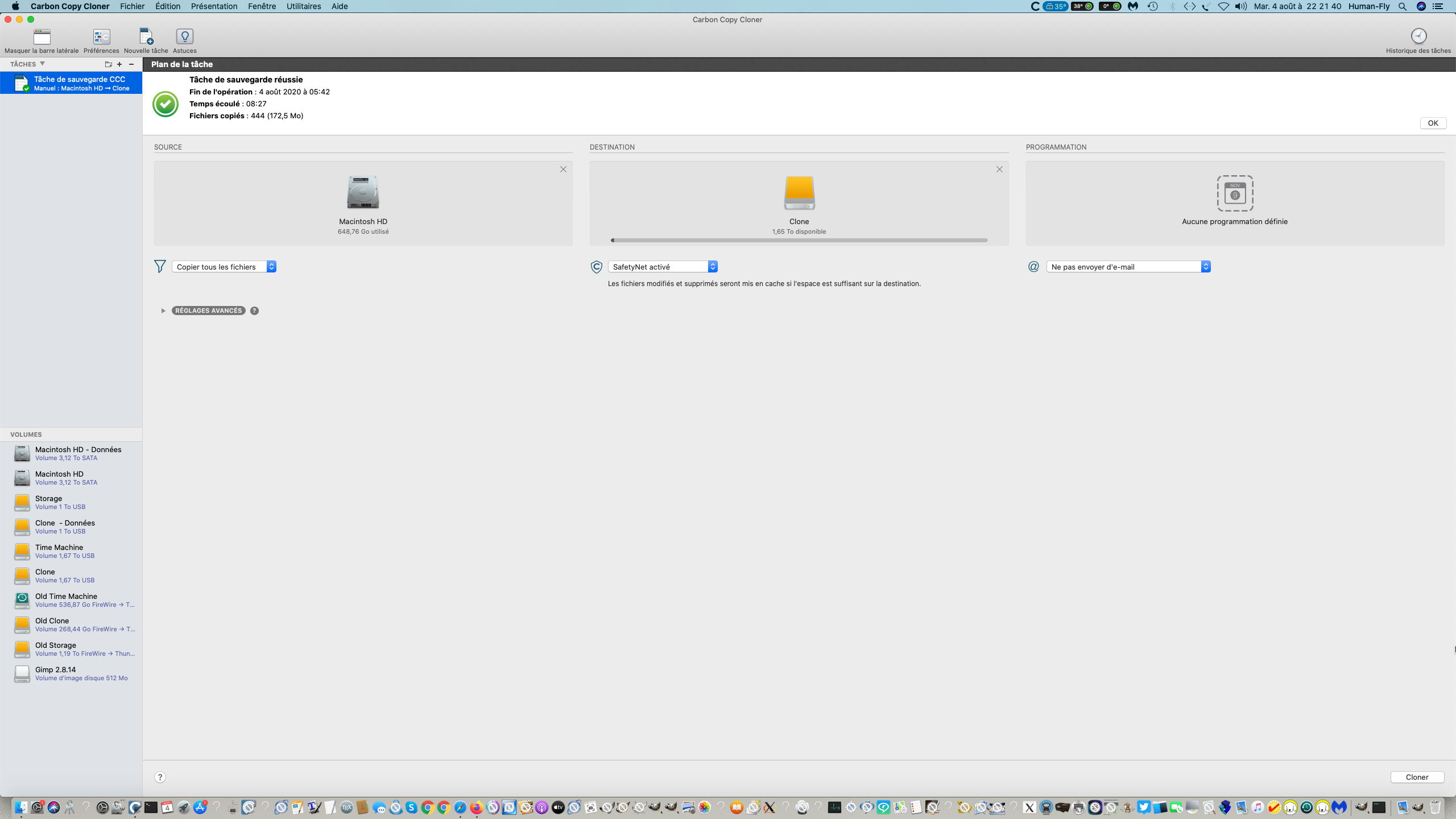Open the Time Machine menu bar icon
Screen dimensions: 1456x819
pos(1153,6)
